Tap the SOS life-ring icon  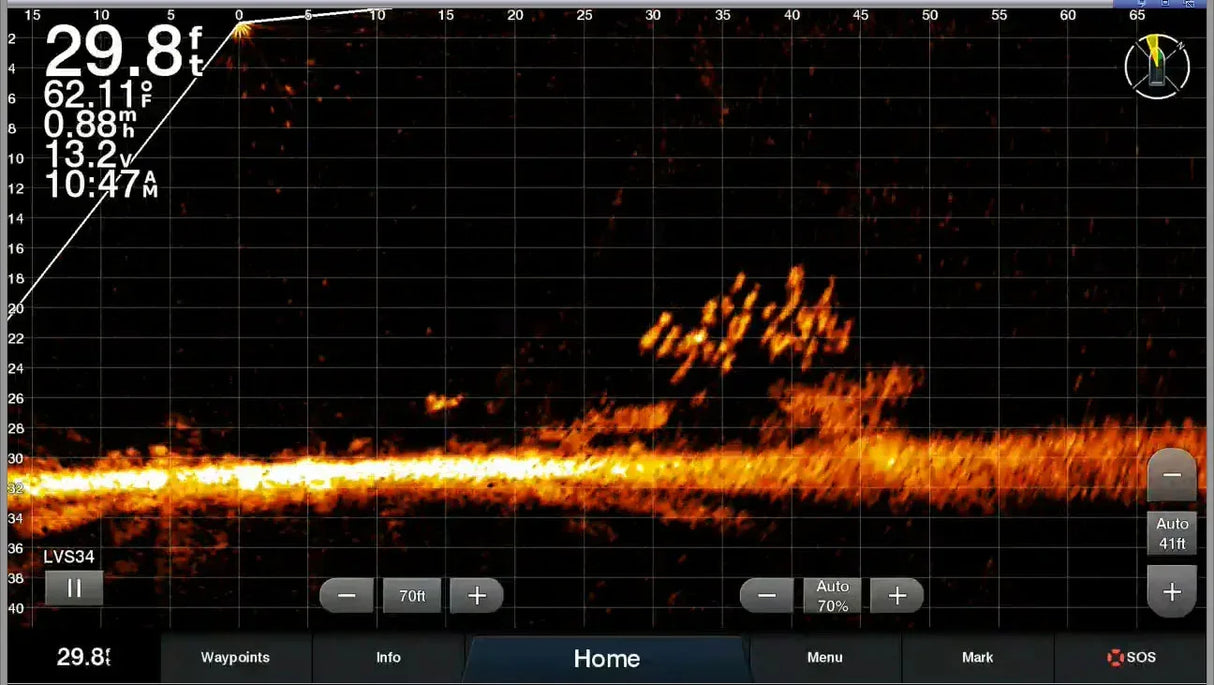1113,657
